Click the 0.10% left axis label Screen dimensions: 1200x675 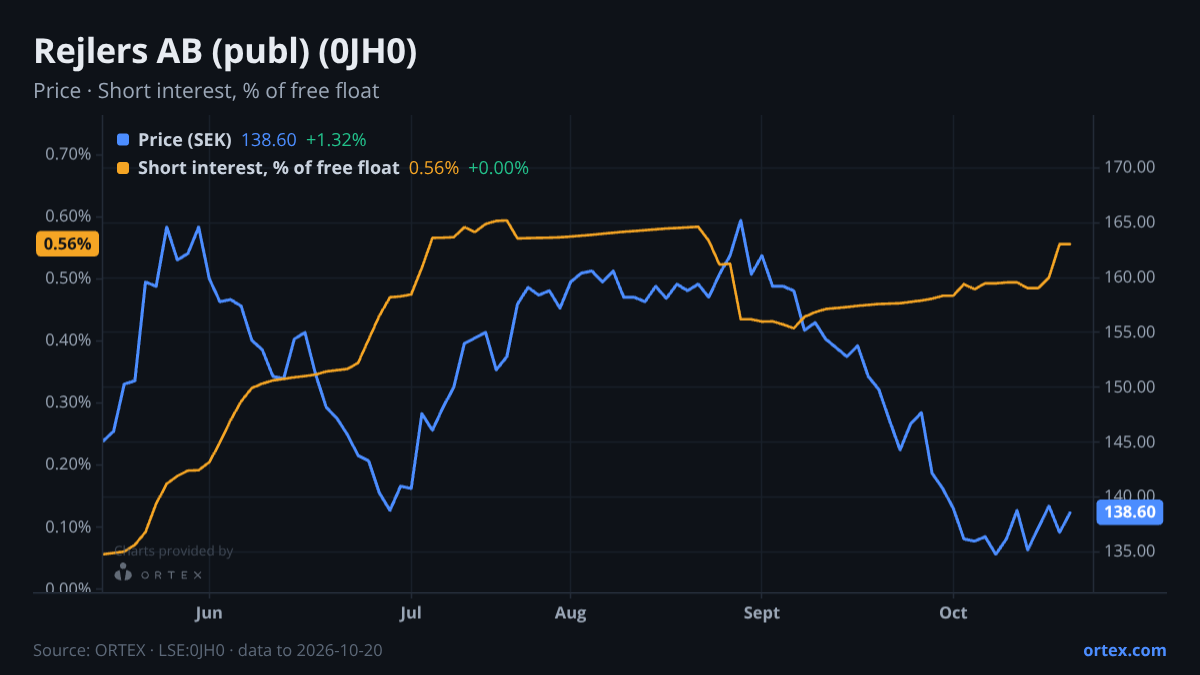(68, 527)
